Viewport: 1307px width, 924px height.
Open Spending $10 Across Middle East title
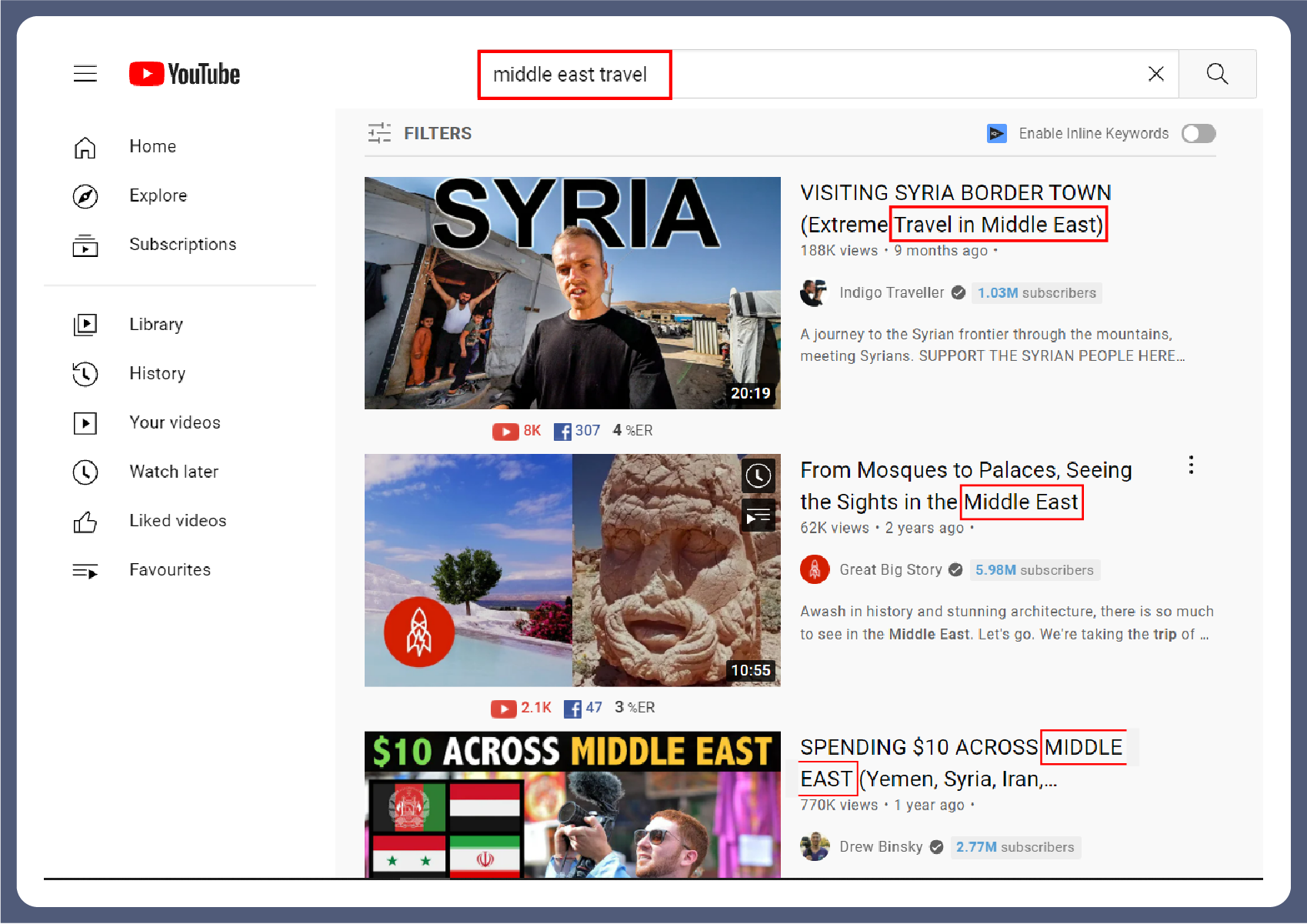tap(962, 763)
